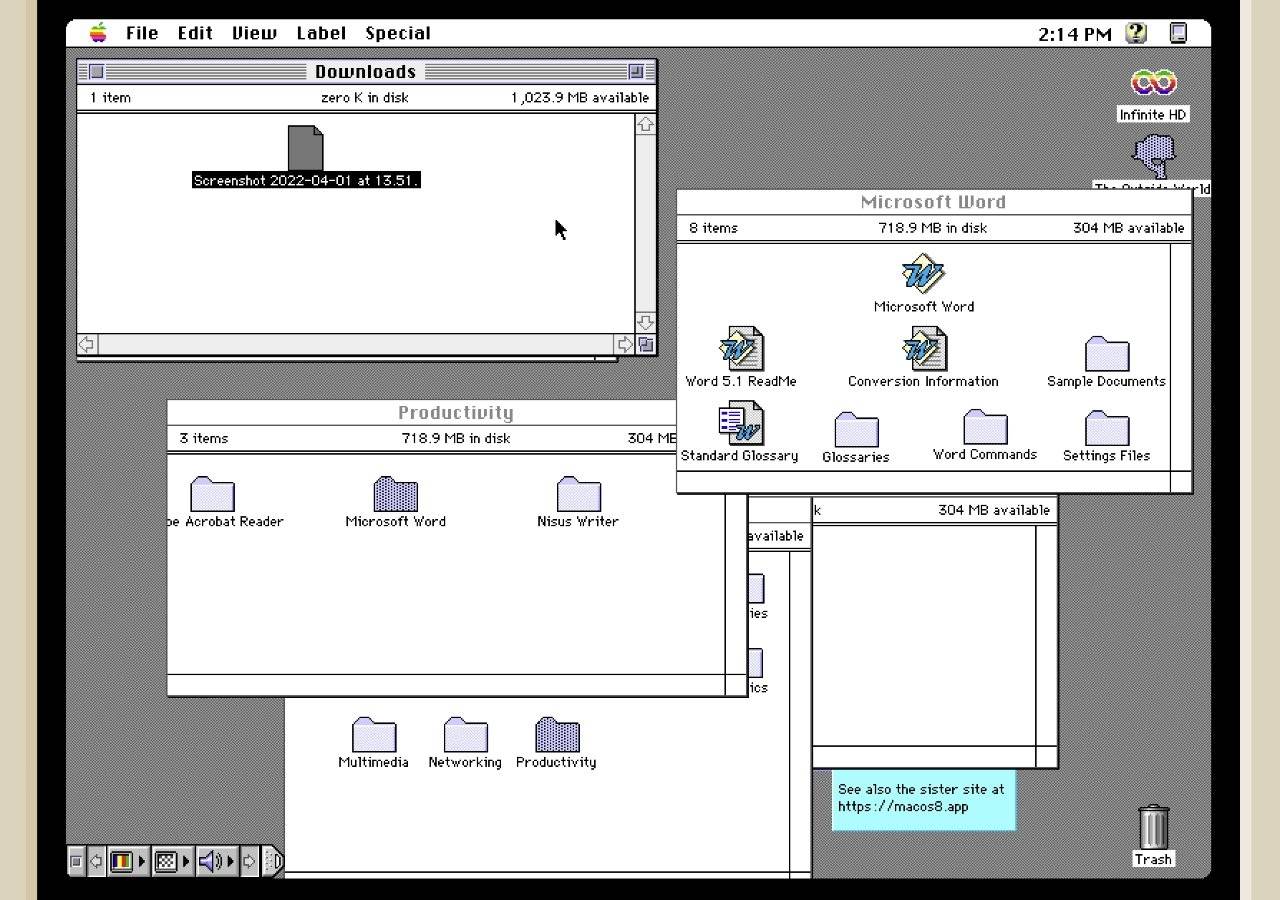This screenshot has width=1280, height=900.
Task: Open the desktop pattern popup arrow
Action: [x=186, y=860]
